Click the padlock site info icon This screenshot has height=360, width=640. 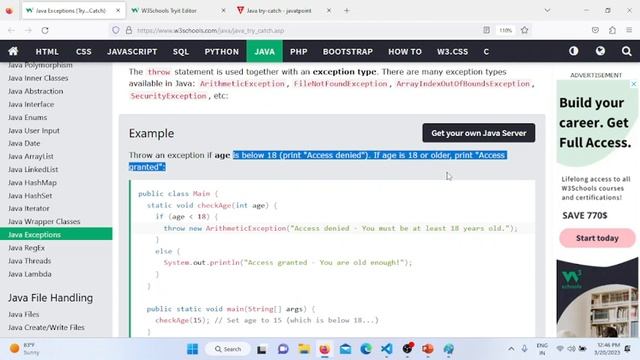(129, 30)
